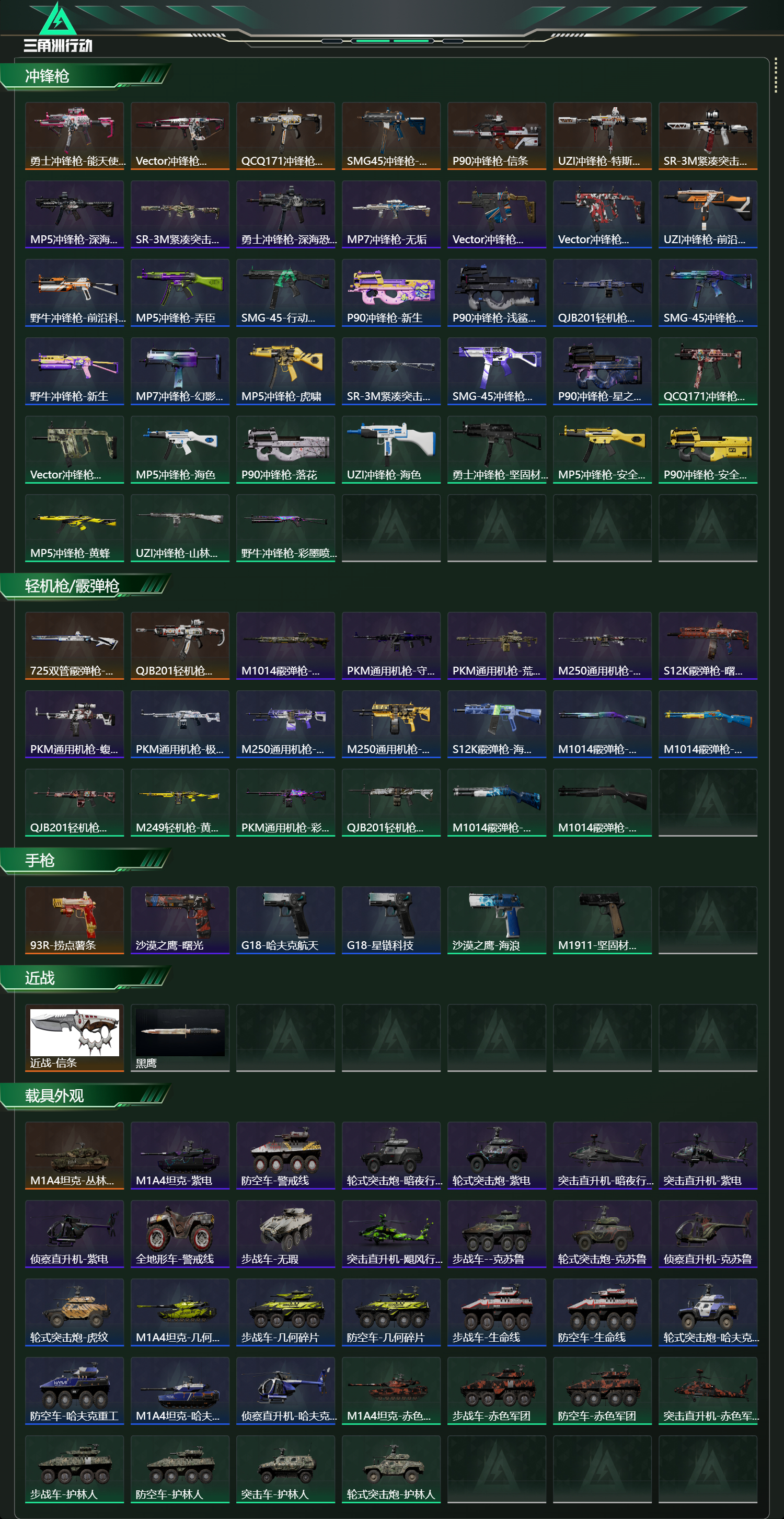
Task: Pick the 轮式突击炮-虎纹 vehicle skin
Action: point(74,1312)
